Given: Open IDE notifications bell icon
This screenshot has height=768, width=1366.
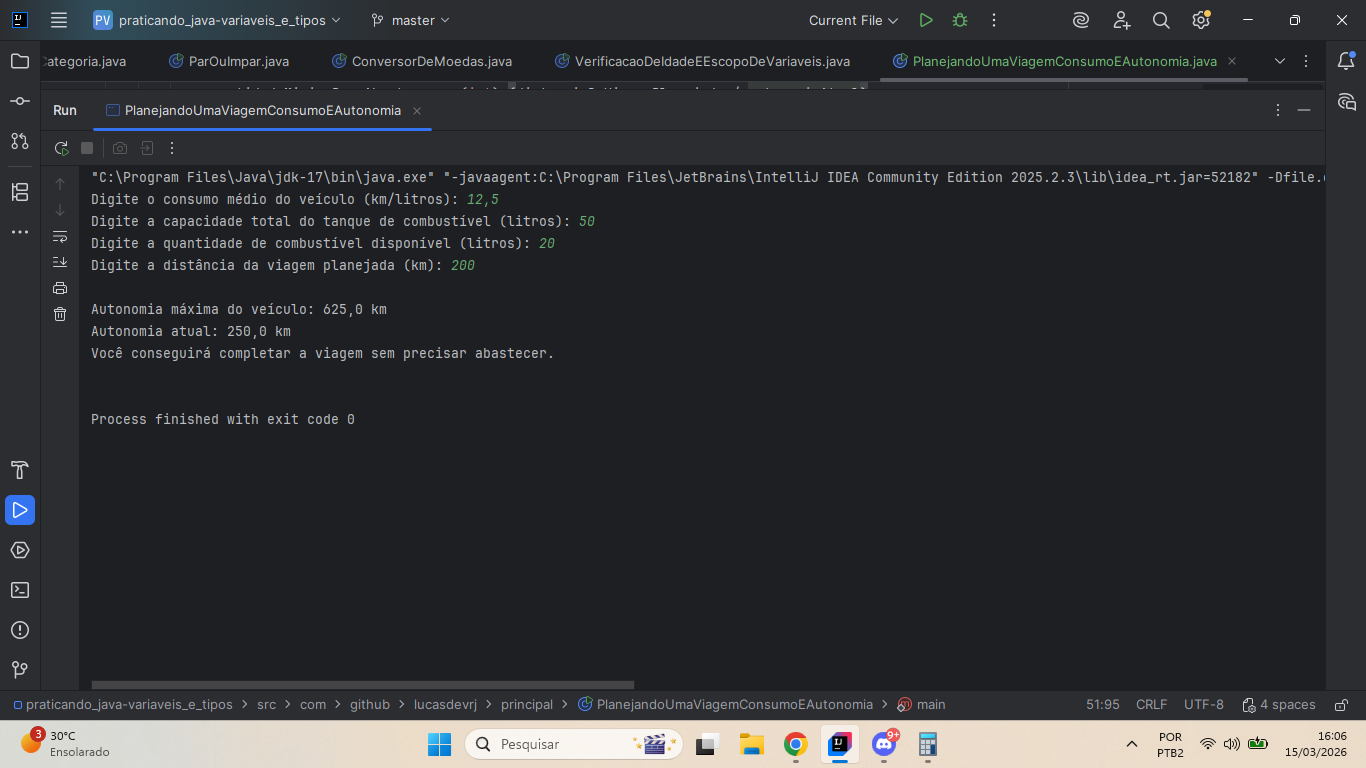Looking at the screenshot, I should point(1346,61).
